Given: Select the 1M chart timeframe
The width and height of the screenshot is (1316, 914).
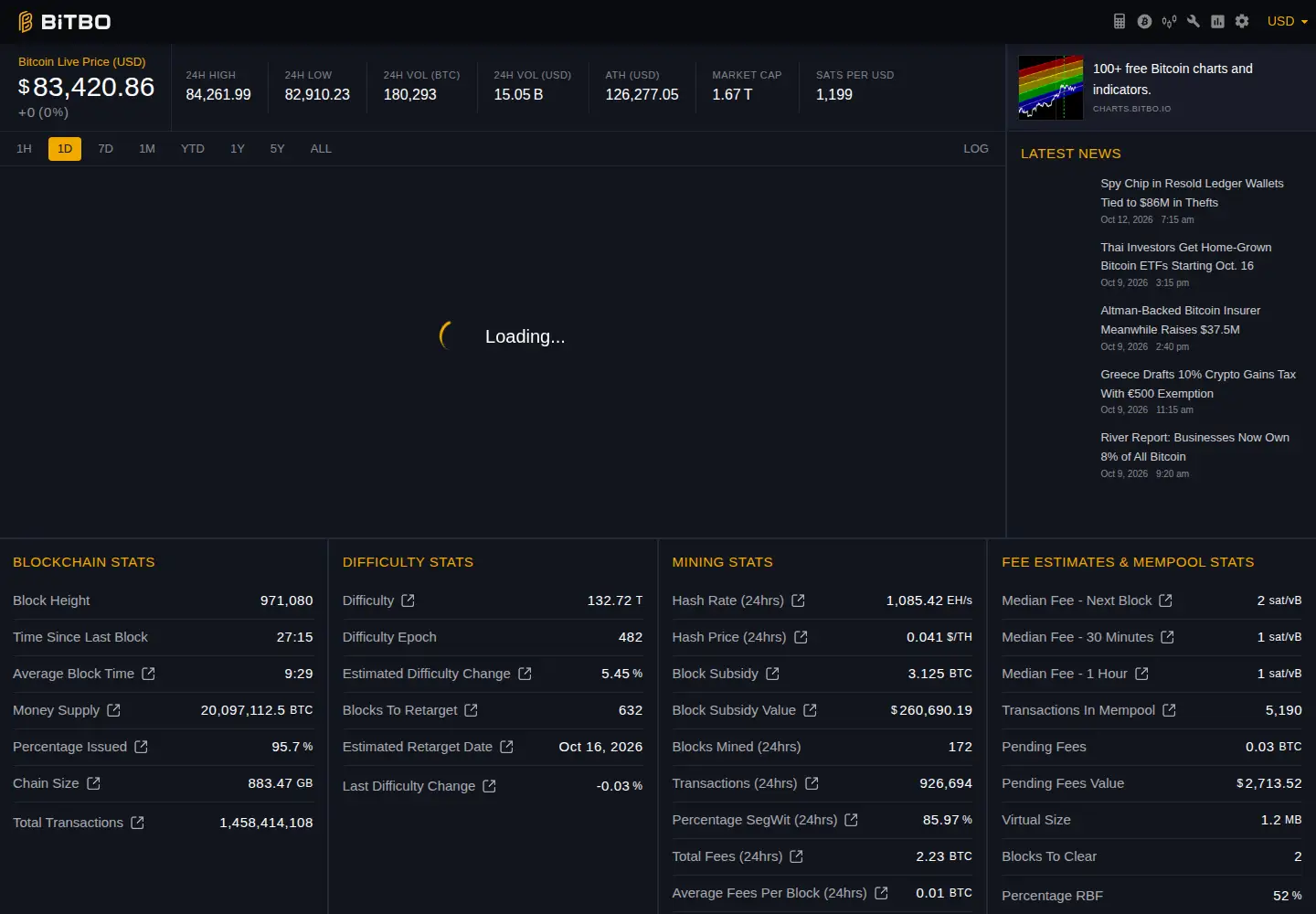Looking at the screenshot, I should click(x=147, y=148).
